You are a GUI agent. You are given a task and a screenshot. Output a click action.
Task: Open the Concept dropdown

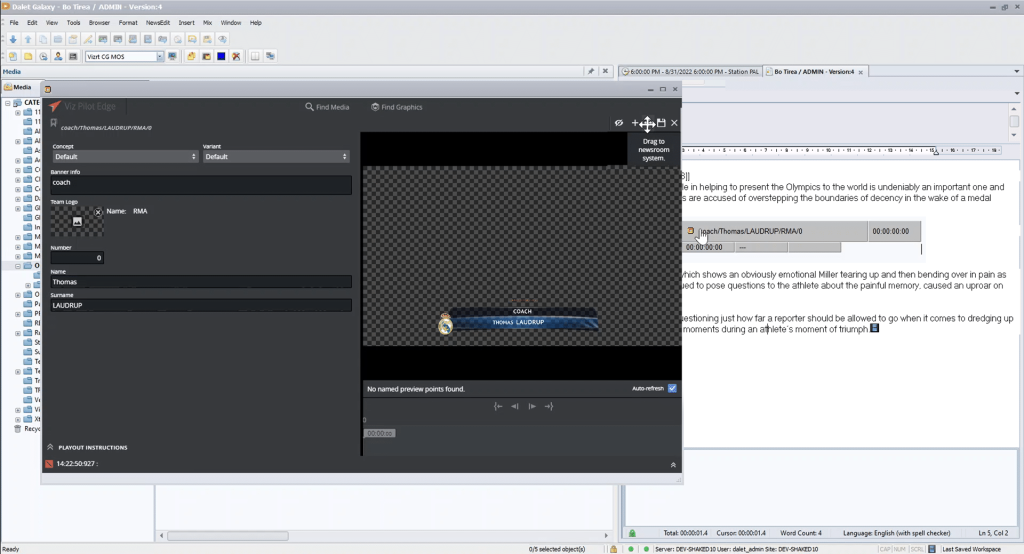125,157
